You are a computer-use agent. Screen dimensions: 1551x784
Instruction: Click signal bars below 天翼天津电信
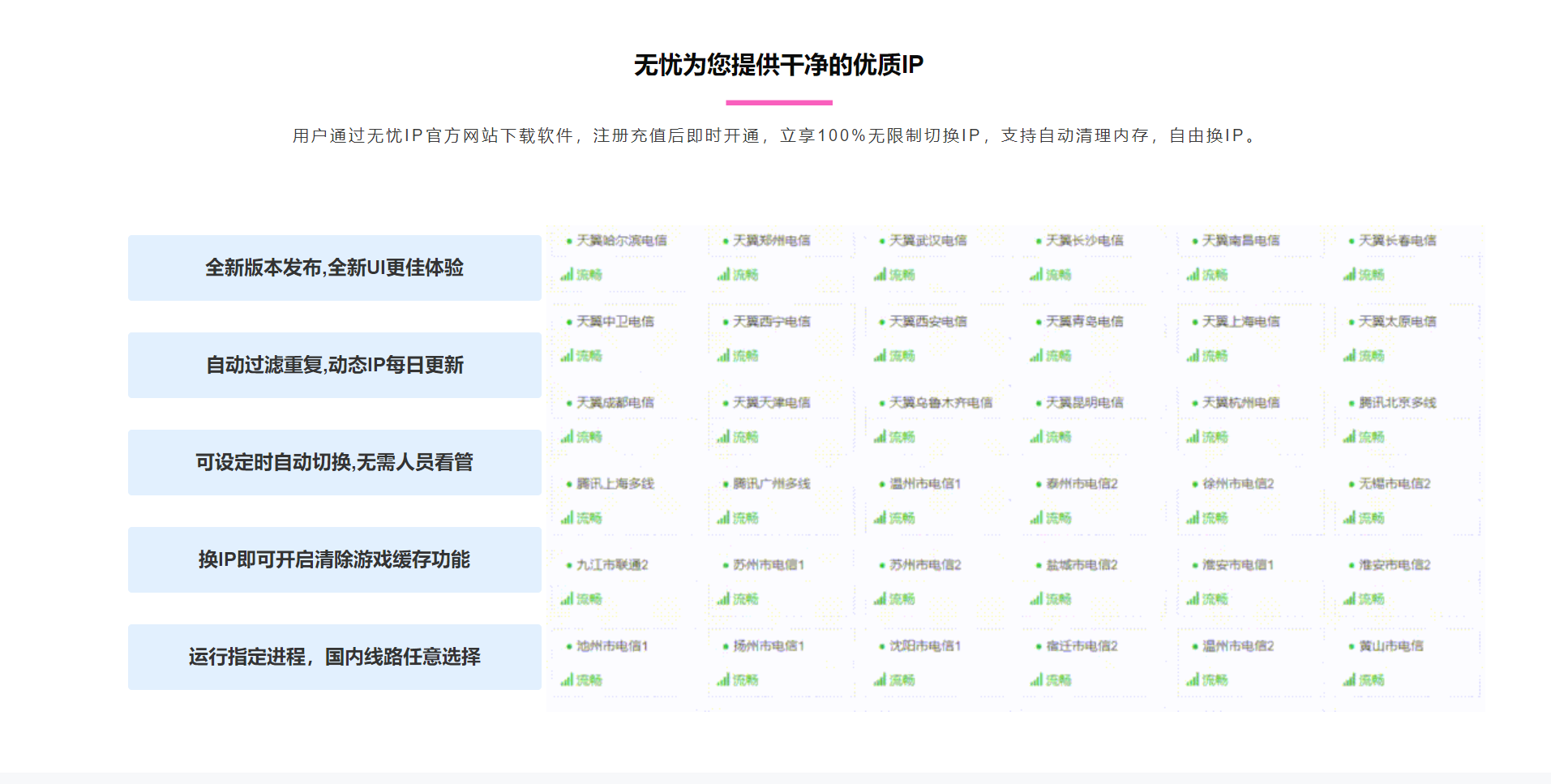coord(723,436)
